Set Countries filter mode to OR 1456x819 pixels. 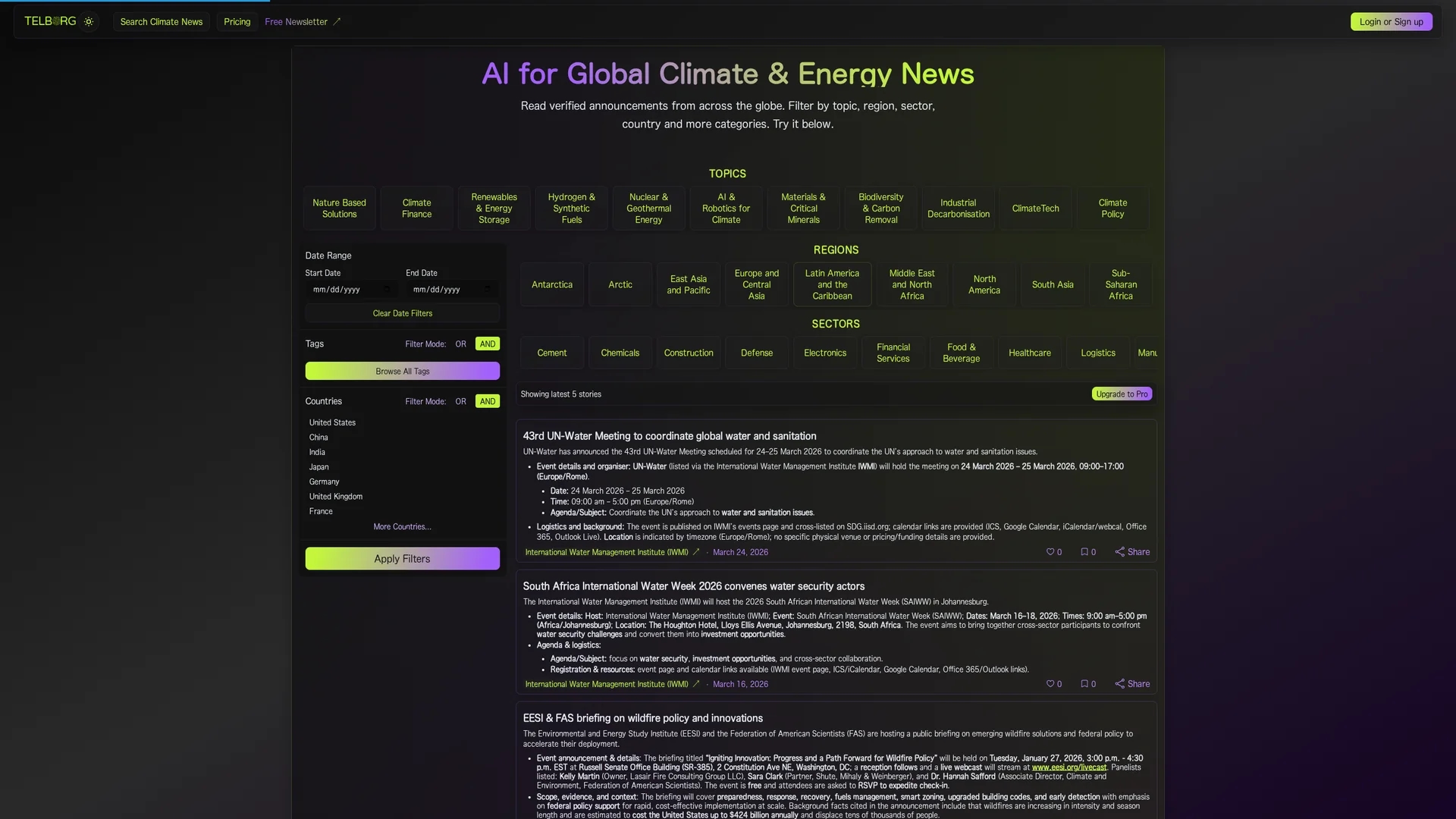click(461, 402)
